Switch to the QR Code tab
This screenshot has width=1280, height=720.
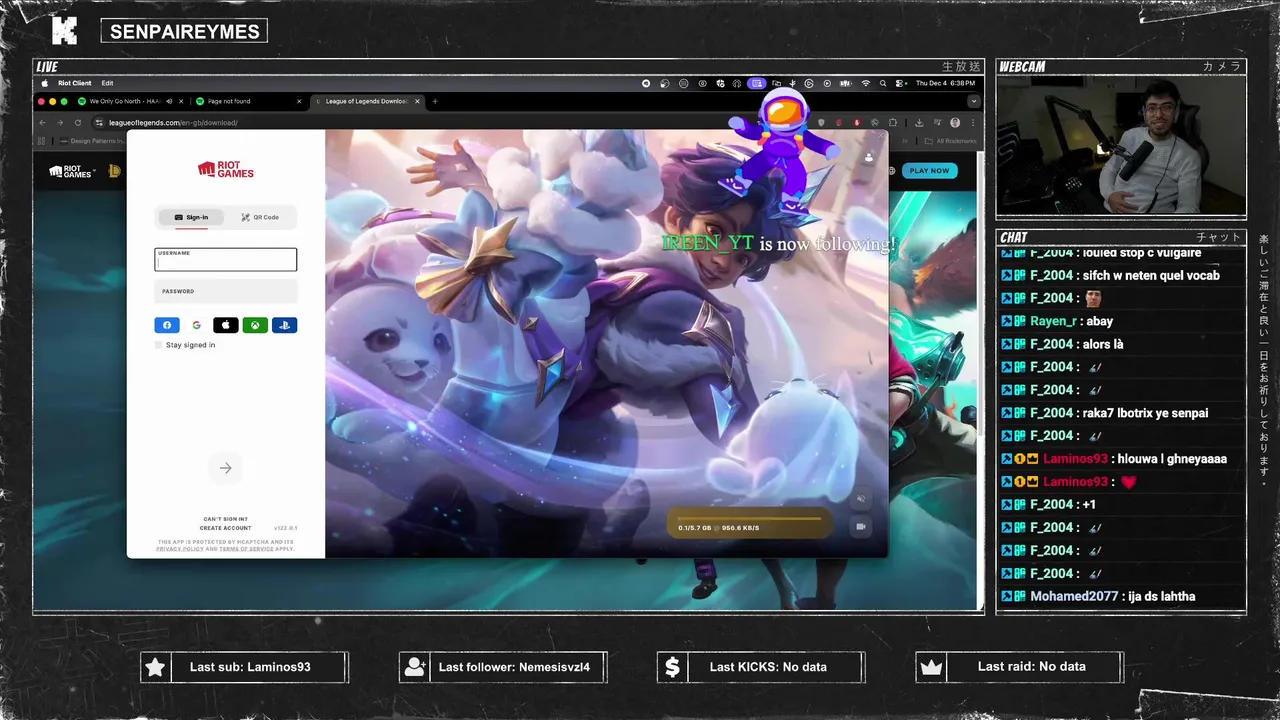[x=260, y=217]
